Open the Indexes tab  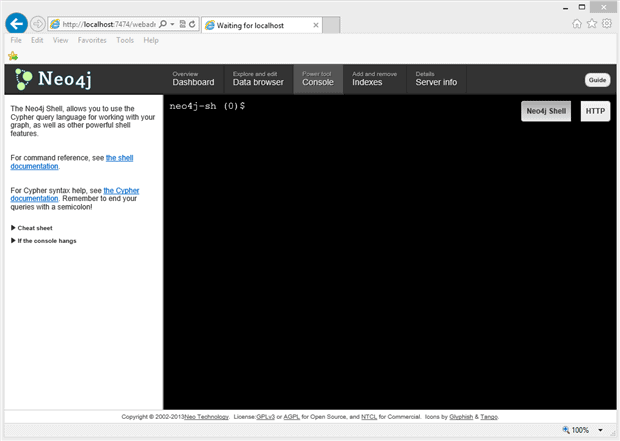tap(374, 79)
